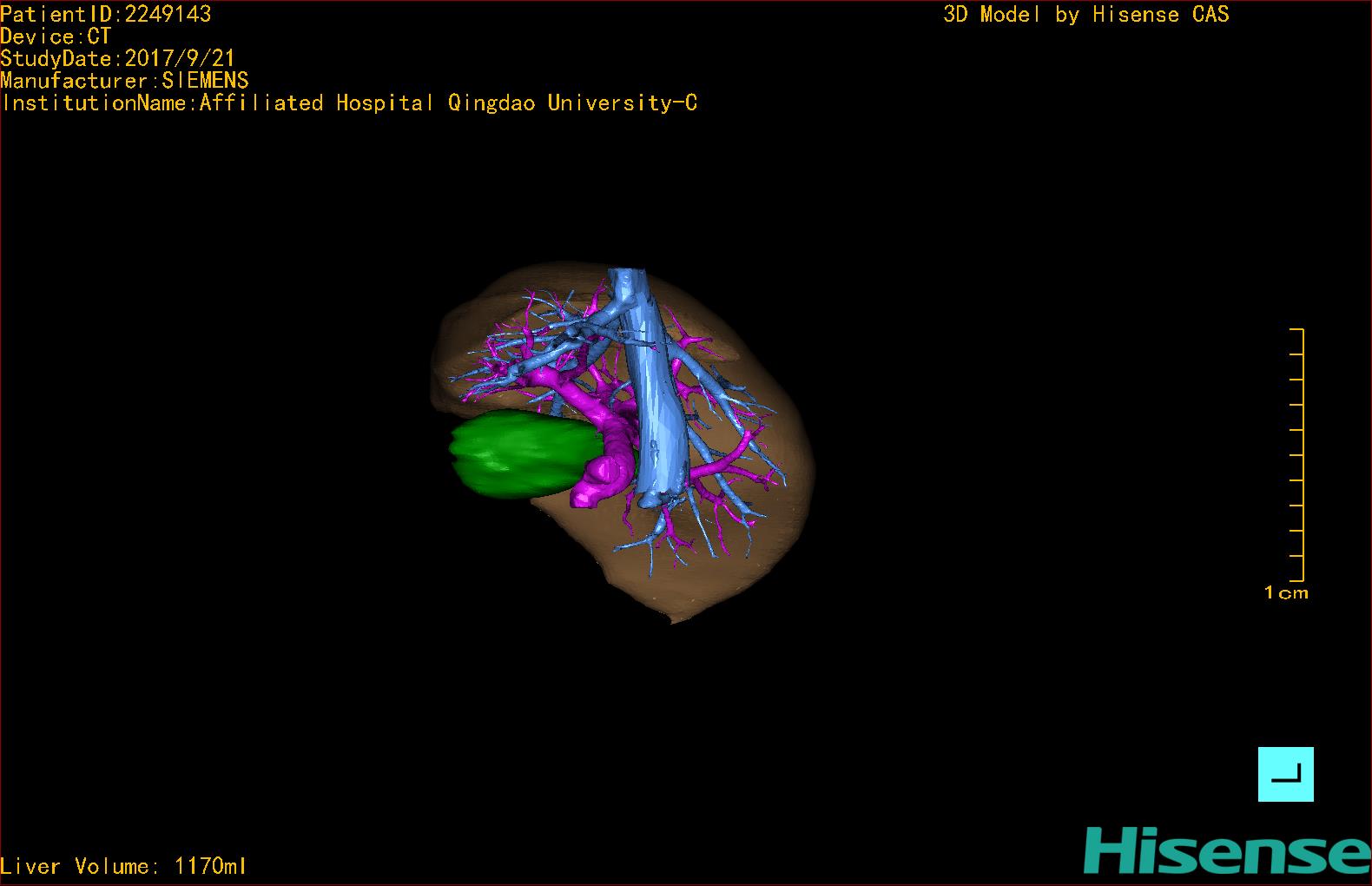
Task: Click the 'StudyDate:2017/9/21' text
Action: [x=118, y=58]
